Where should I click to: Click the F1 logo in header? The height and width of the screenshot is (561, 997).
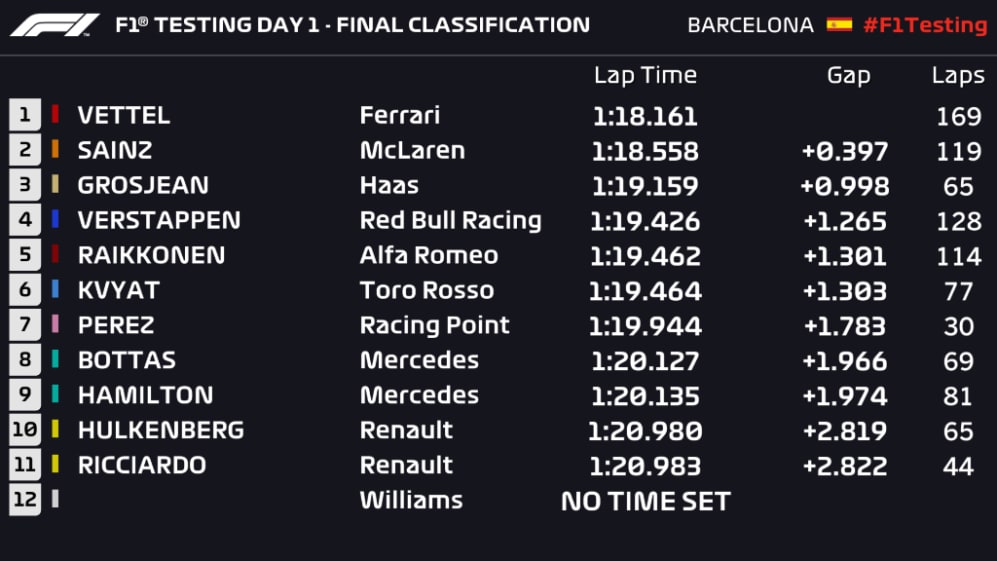(x=55, y=25)
